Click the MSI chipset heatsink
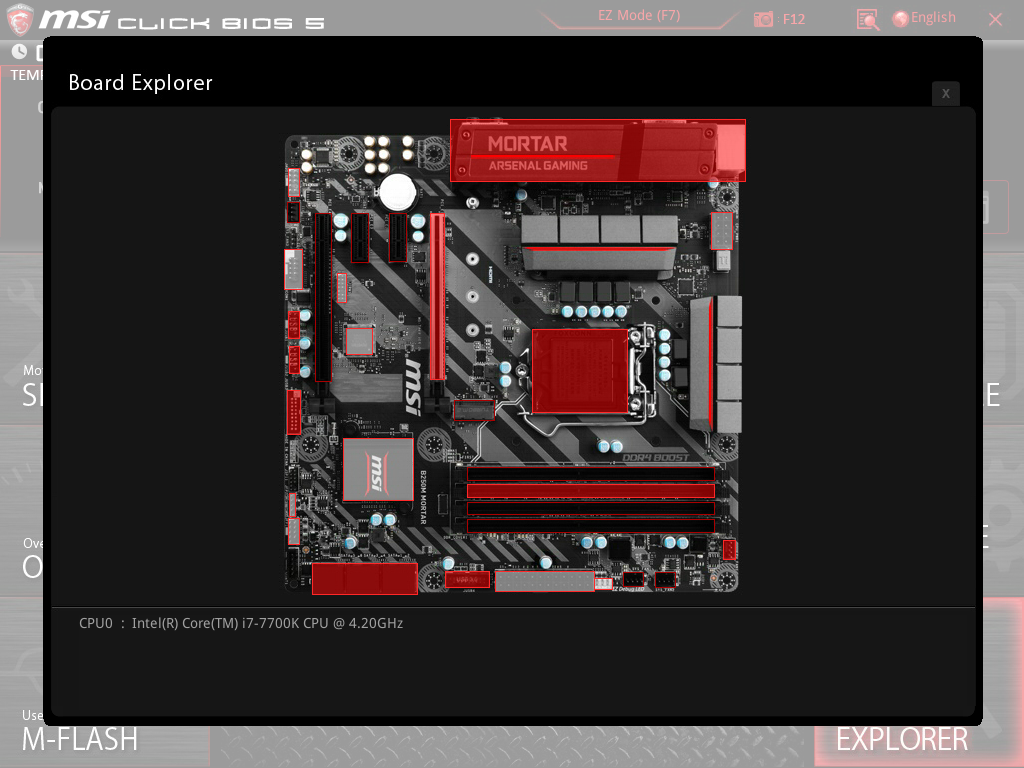 (377, 469)
